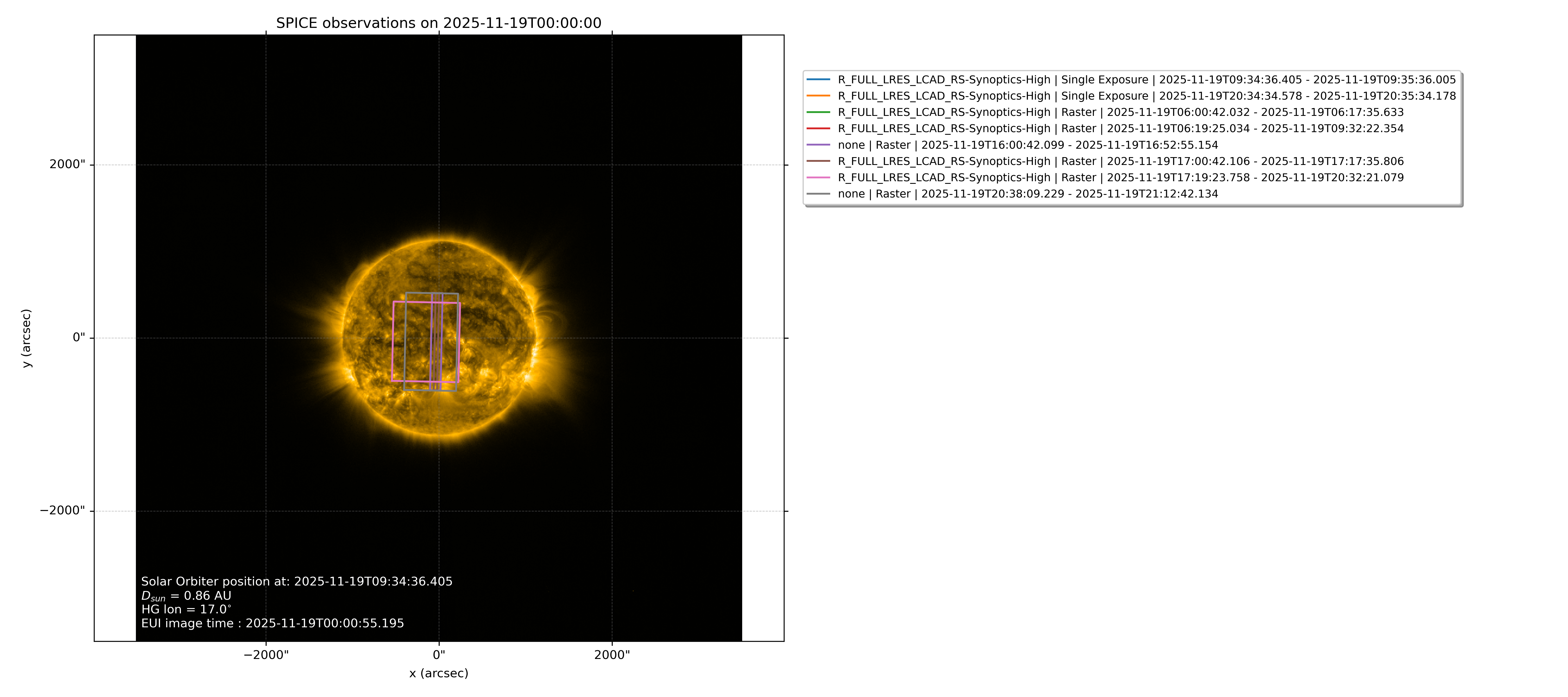This screenshot has width=1568, height=697.
Task: Click the brown legend line swatch
Action: coord(818,161)
